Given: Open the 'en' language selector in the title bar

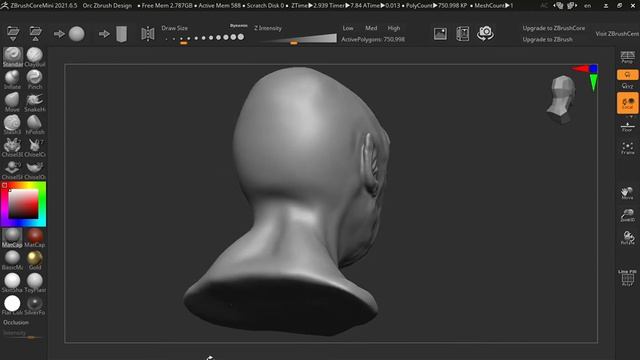Looking at the screenshot, I should point(587,6).
